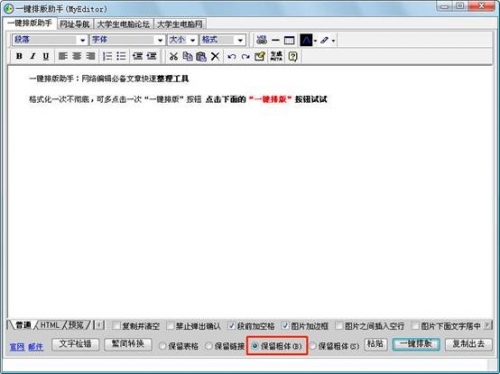Click the insert image icon in top toolbar
This screenshot has width=500, height=374.
(262, 40)
